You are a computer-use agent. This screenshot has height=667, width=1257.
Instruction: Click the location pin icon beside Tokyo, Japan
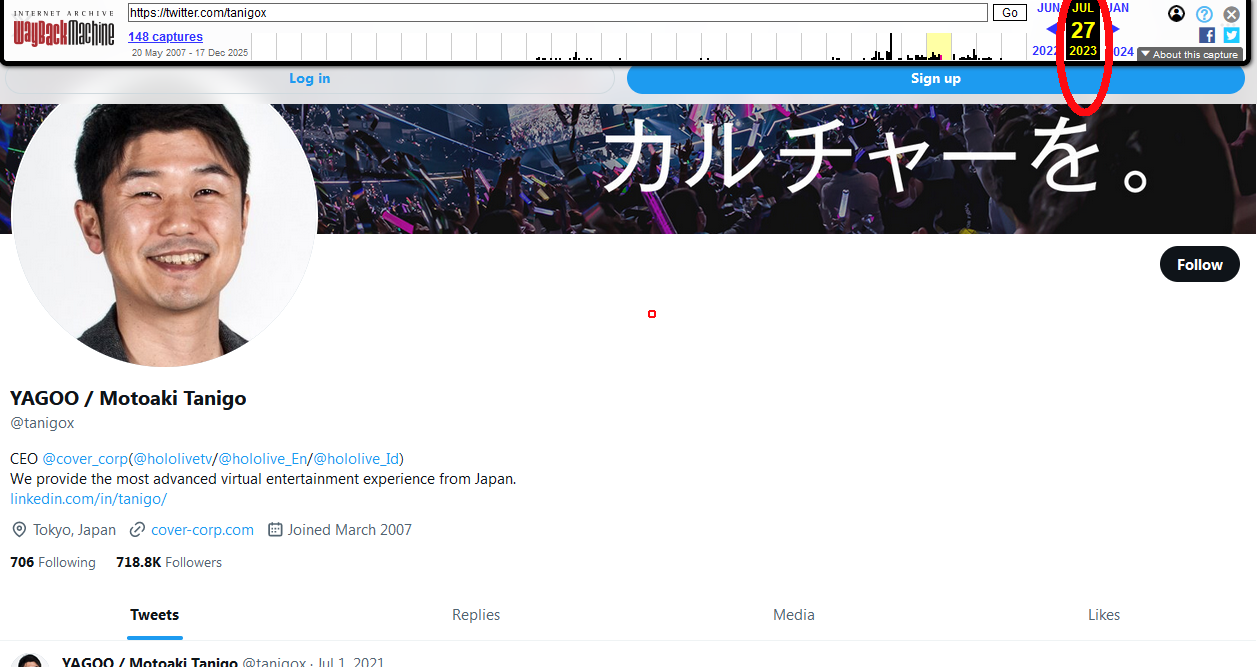pos(19,530)
